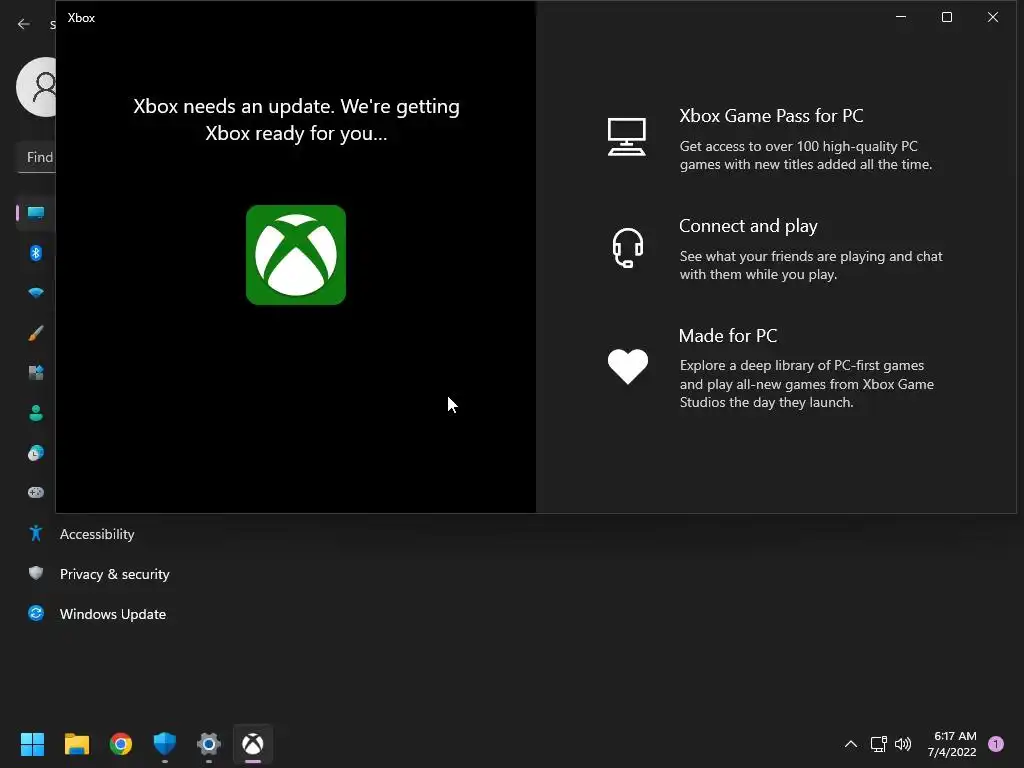Launch Google Chrome from the taskbar
This screenshot has height=768, width=1024.
click(x=121, y=744)
